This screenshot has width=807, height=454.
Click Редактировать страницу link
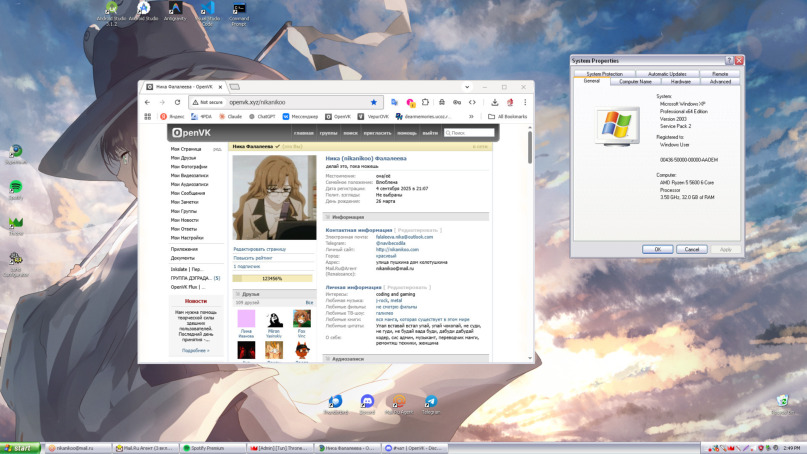(260, 249)
